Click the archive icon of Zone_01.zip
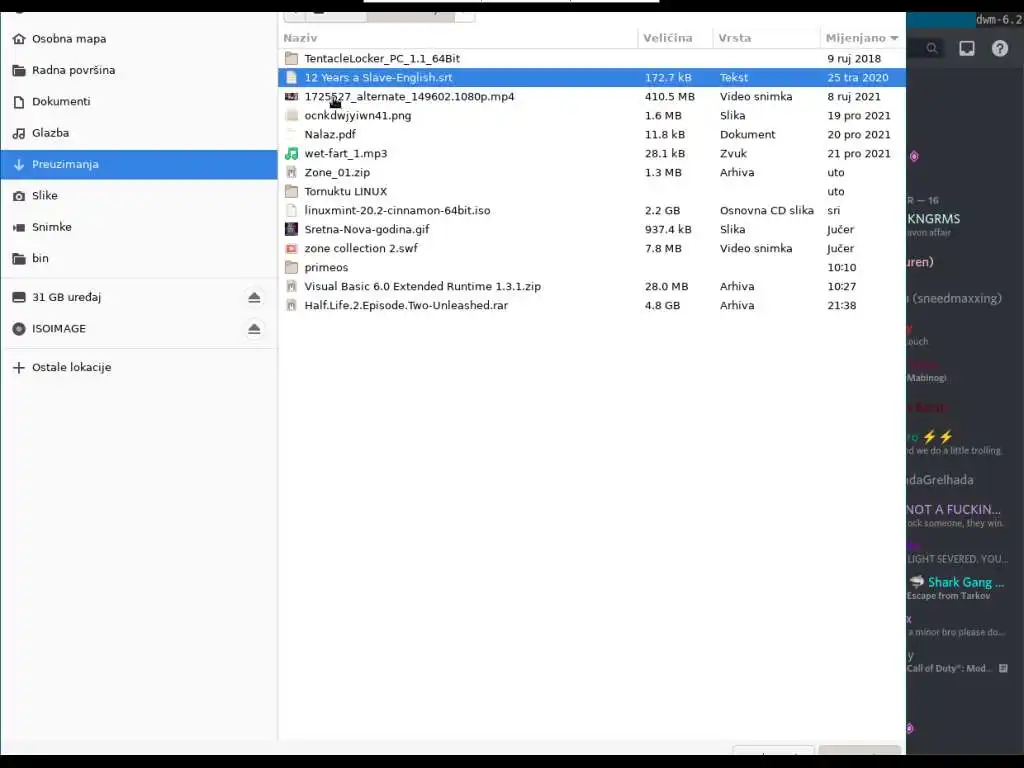 tap(291, 172)
